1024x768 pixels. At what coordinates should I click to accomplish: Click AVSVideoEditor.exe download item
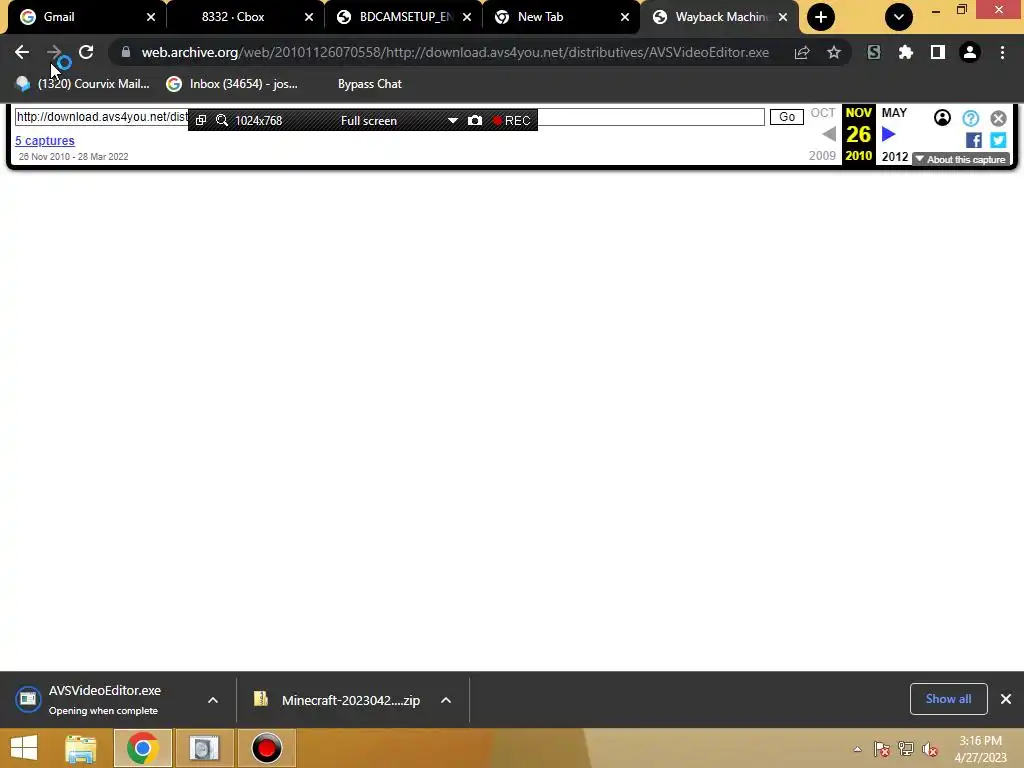pos(104,699)
